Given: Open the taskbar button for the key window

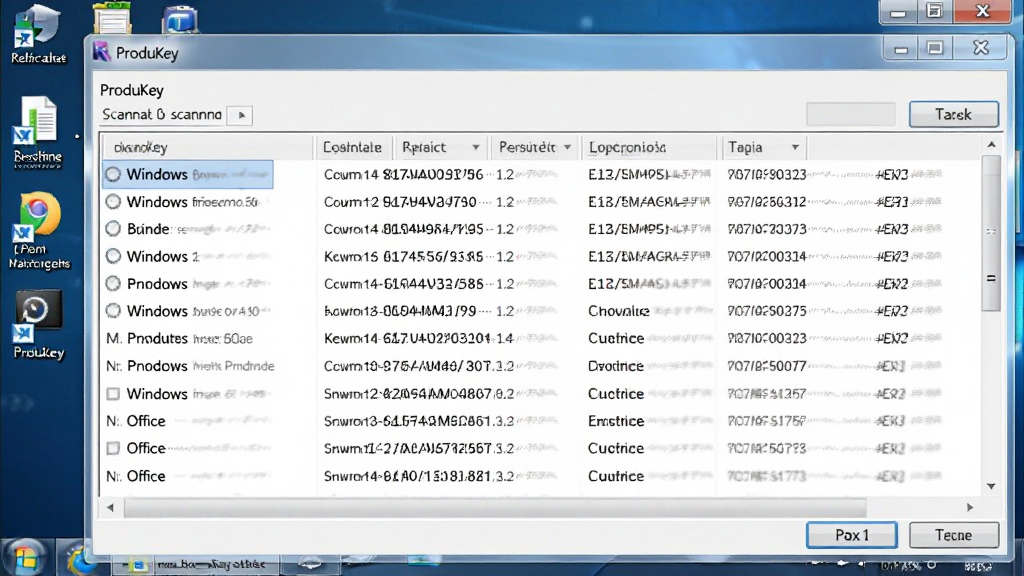Looking at the screenshot, I should [199, 564].
